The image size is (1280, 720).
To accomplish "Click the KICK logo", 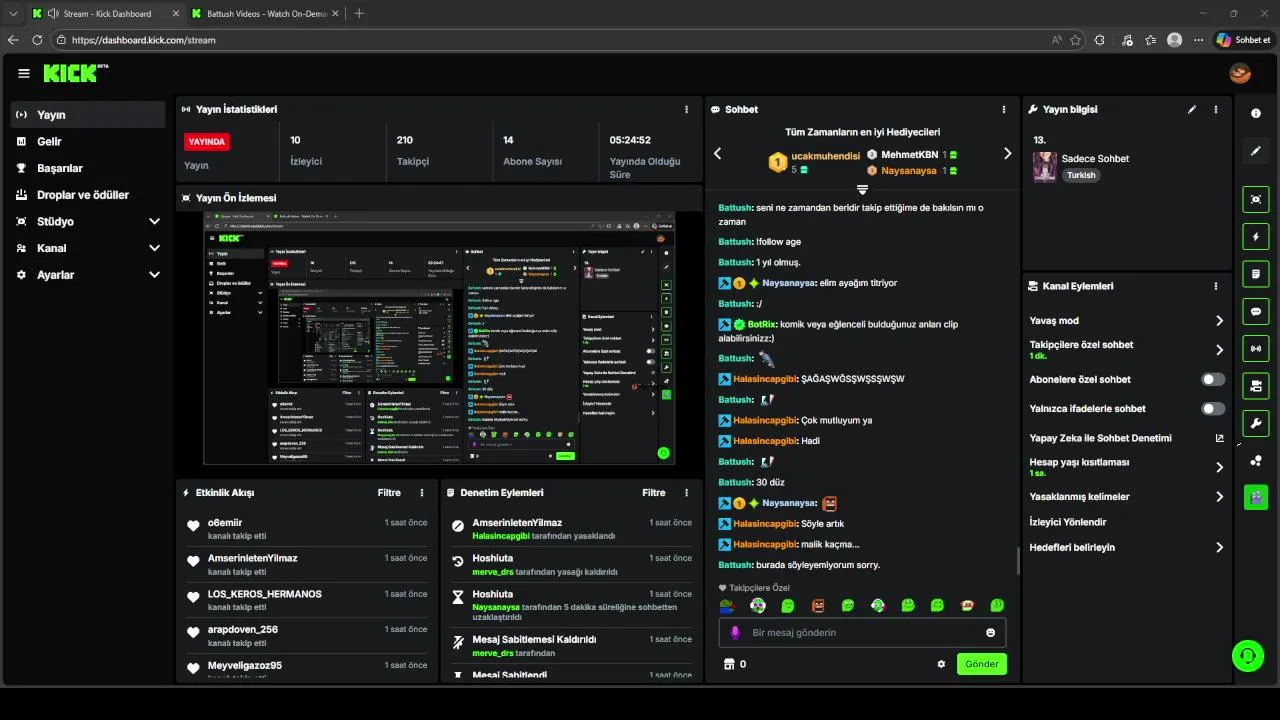I will point(75,73).
